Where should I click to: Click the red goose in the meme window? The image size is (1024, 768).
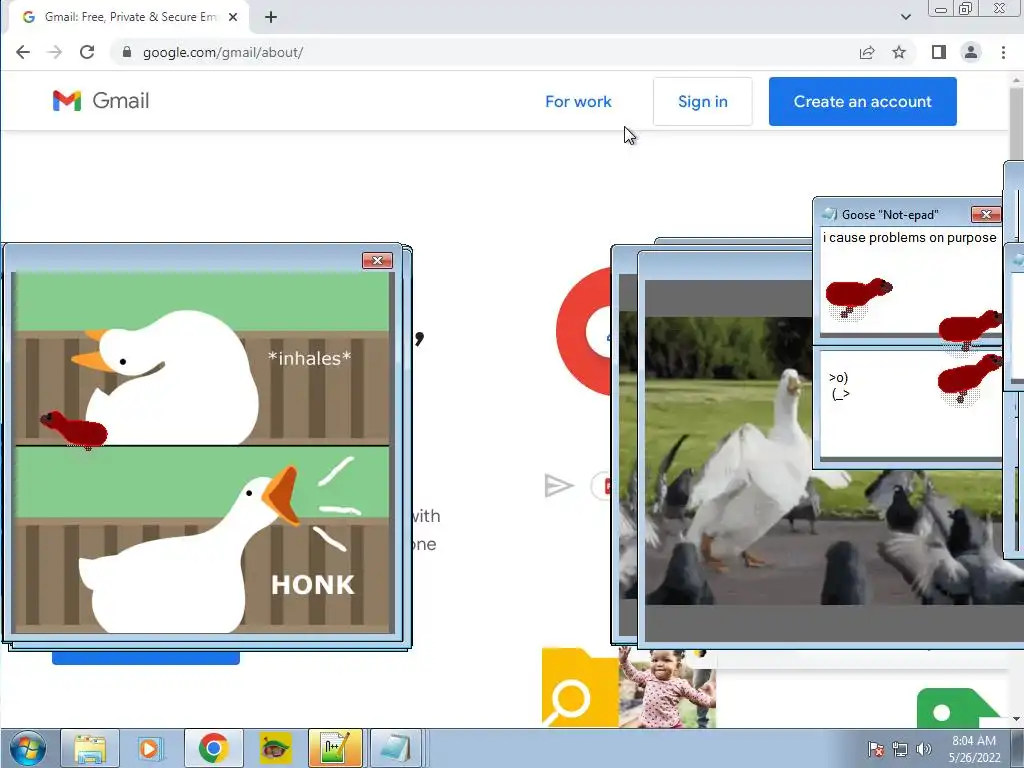(x=74, y=430)
